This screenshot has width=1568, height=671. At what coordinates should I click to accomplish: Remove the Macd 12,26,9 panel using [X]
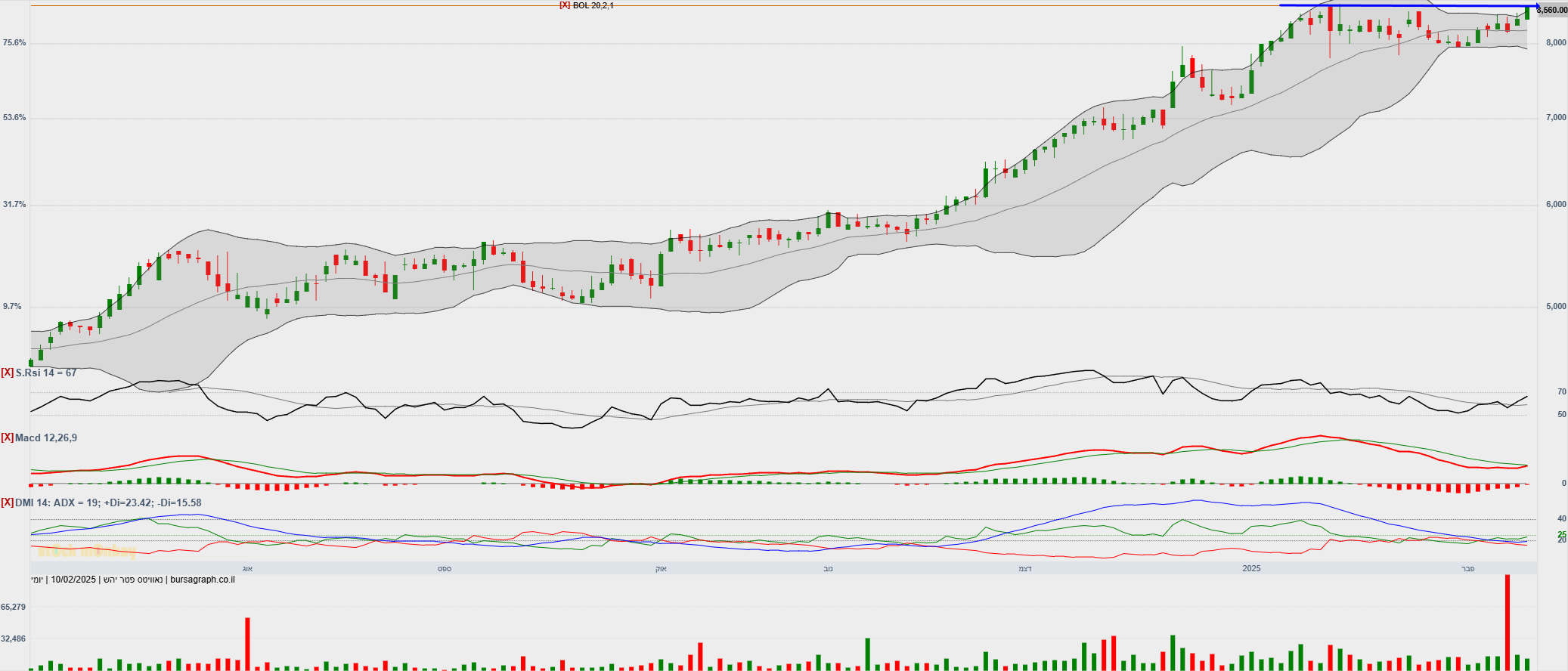(x=8, y=438)
